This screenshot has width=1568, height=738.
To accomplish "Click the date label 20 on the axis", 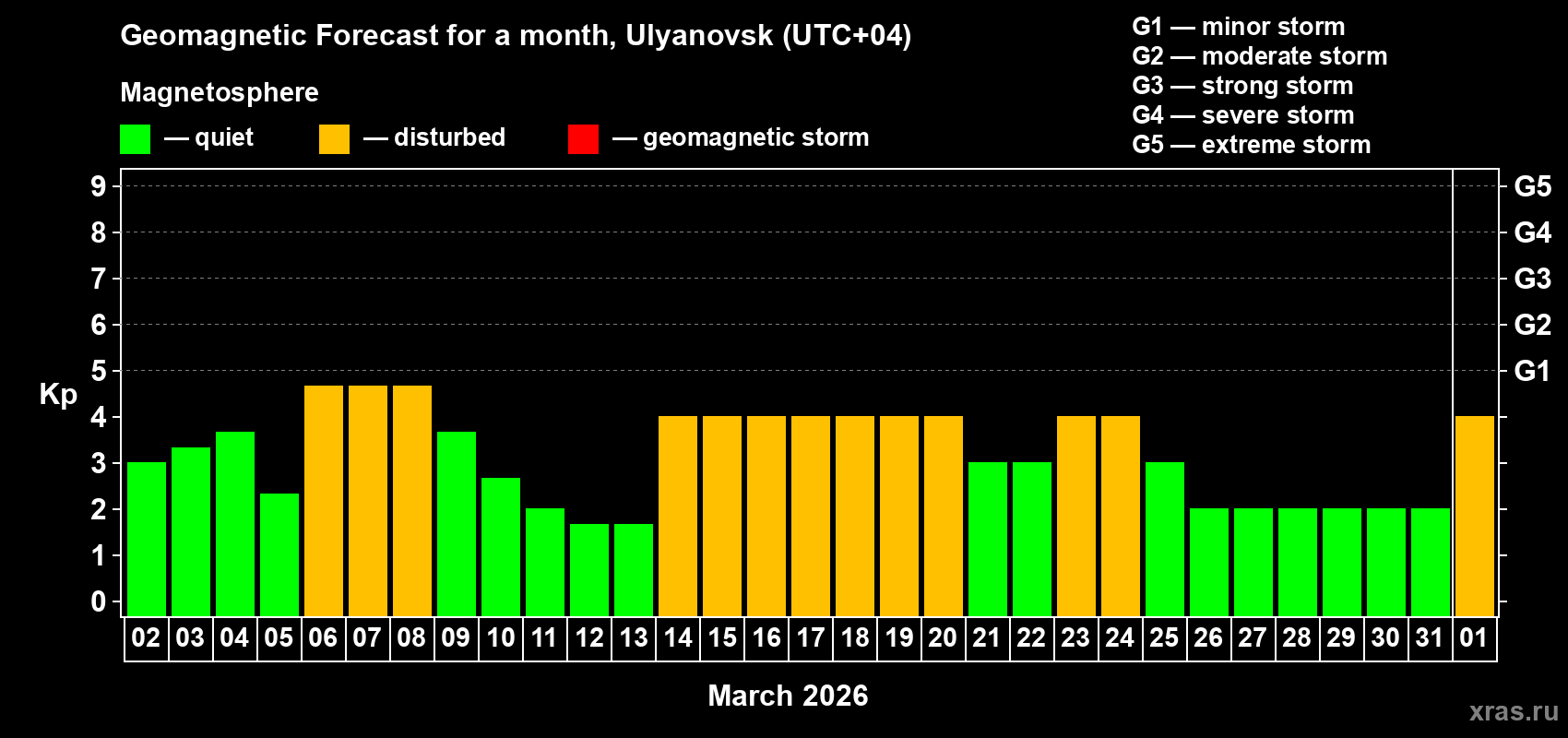I will [943, 638].
